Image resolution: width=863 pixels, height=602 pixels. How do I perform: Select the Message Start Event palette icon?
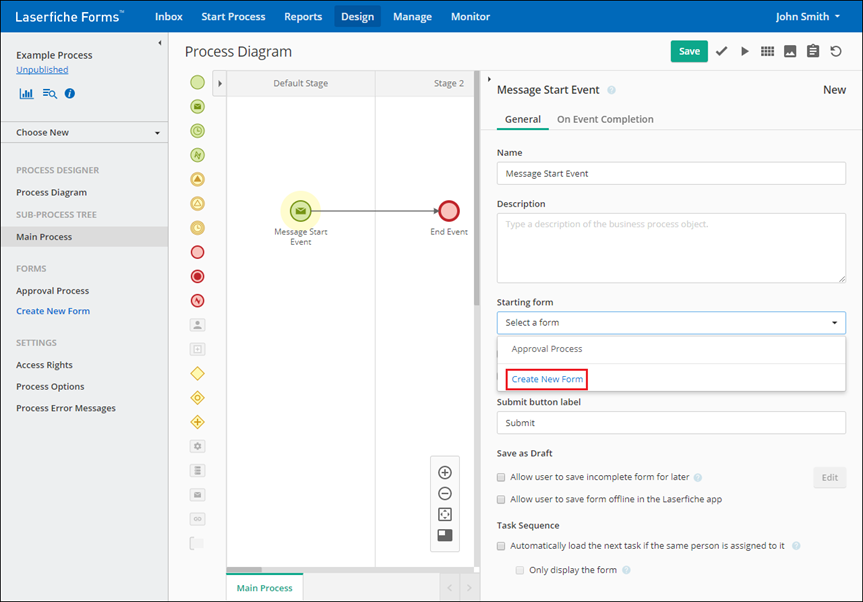198,107
